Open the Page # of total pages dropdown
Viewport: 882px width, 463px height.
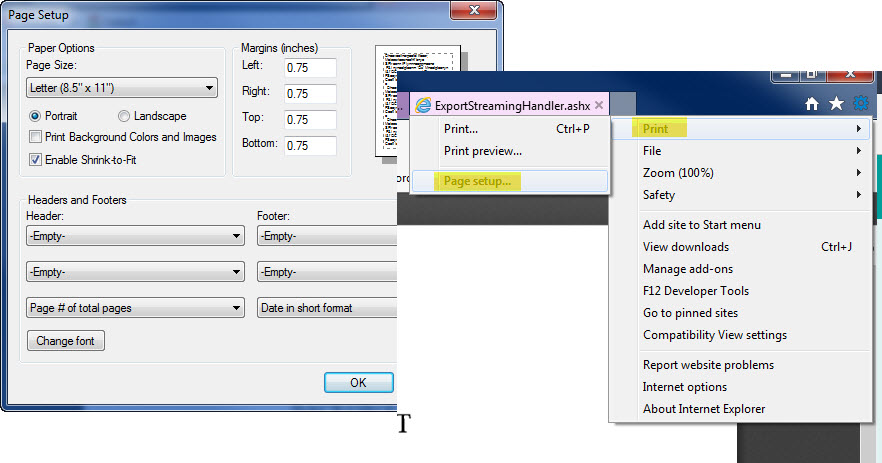pos(136,308)
